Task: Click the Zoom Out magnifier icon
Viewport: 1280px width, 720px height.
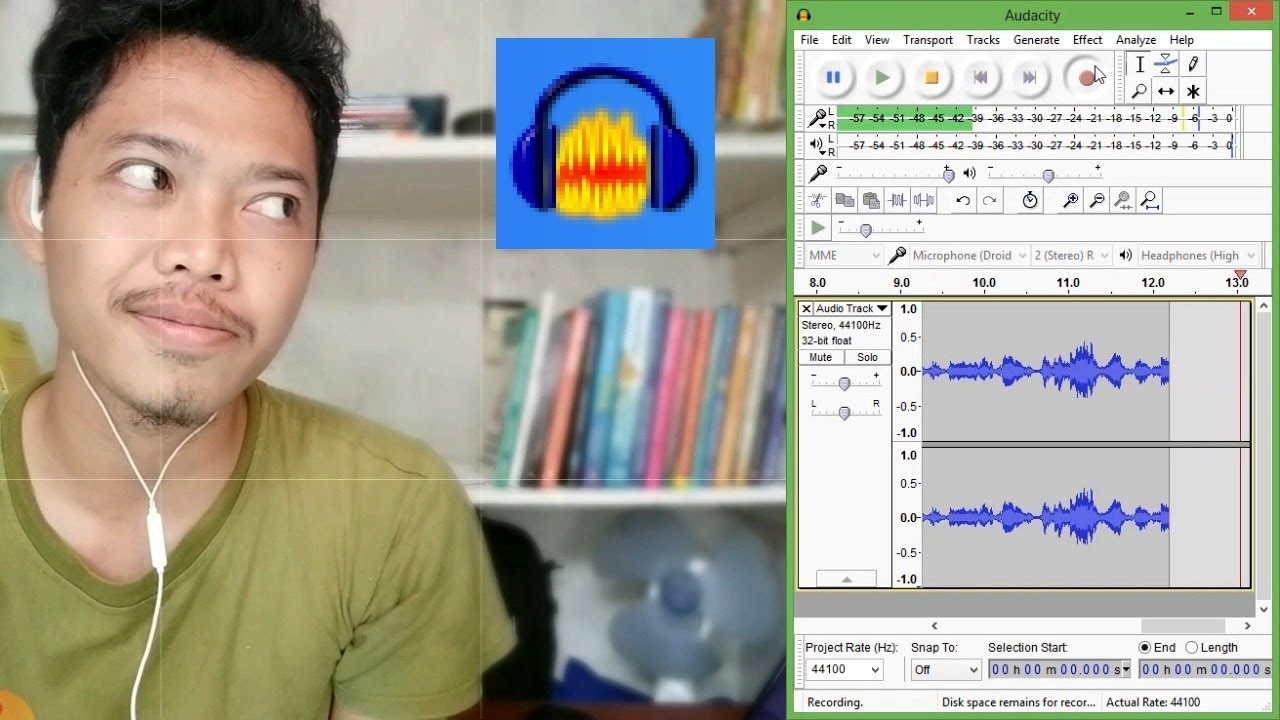Action: [x=1097, y=201]
